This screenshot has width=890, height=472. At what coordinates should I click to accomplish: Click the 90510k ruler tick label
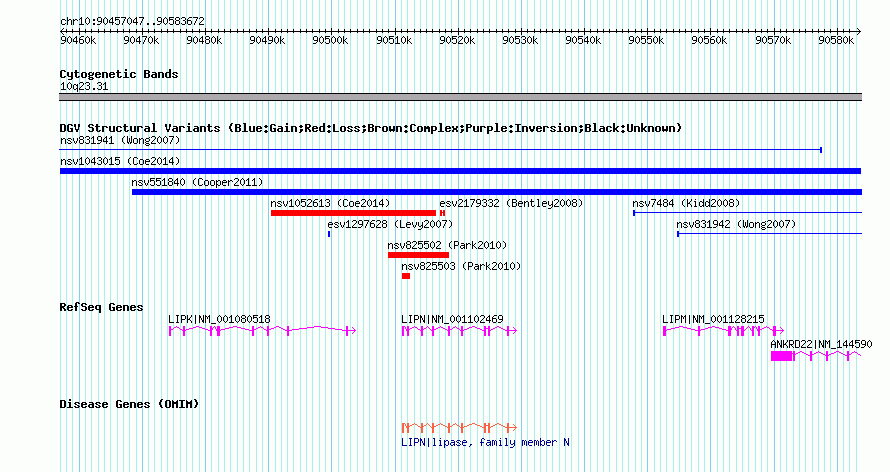pyautogui.click(x=394, y=40)
